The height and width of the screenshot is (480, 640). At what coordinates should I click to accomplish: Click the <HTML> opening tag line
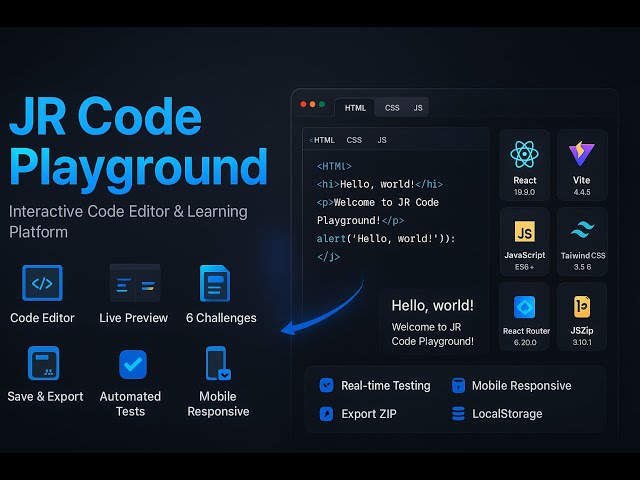click(334, 167)
